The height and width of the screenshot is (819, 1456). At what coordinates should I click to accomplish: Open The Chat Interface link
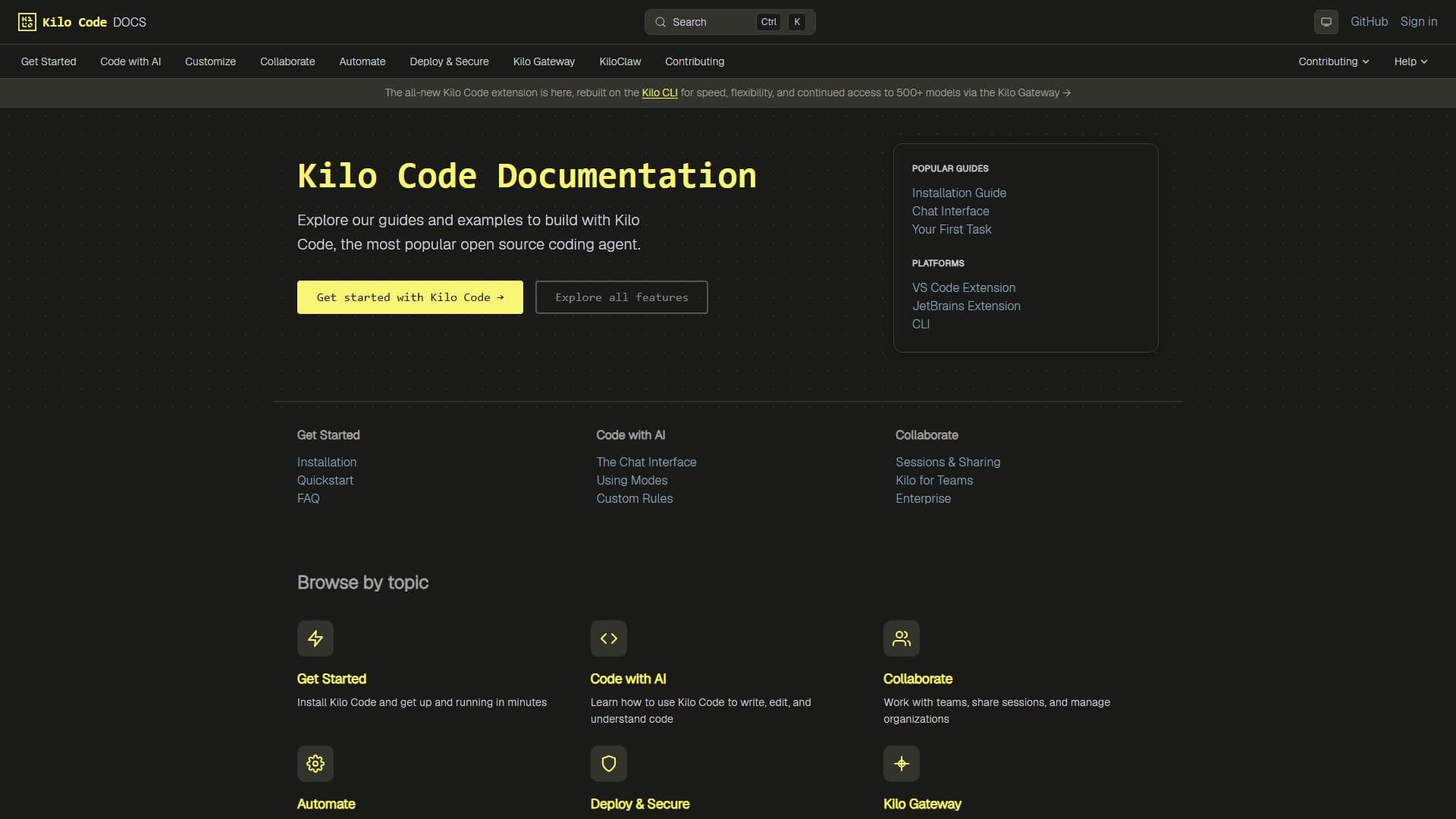pyautogui.click(x=646, y=462)
